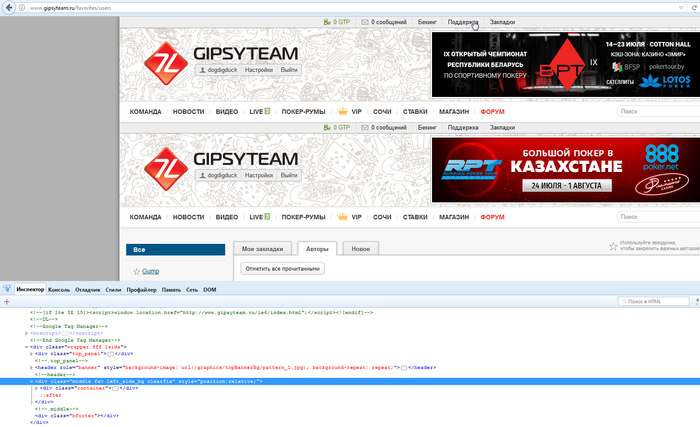
Task: Open ФОРУМ in the lower navigation menu
Action: (492, 217)
